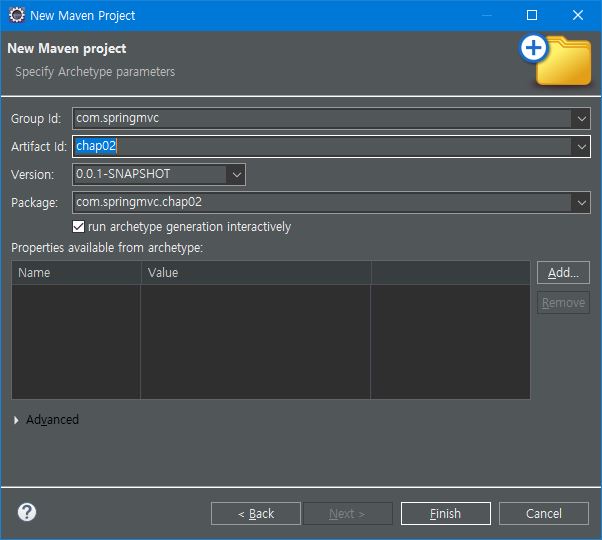Open the Package dropdown arrow

(581, 202)
